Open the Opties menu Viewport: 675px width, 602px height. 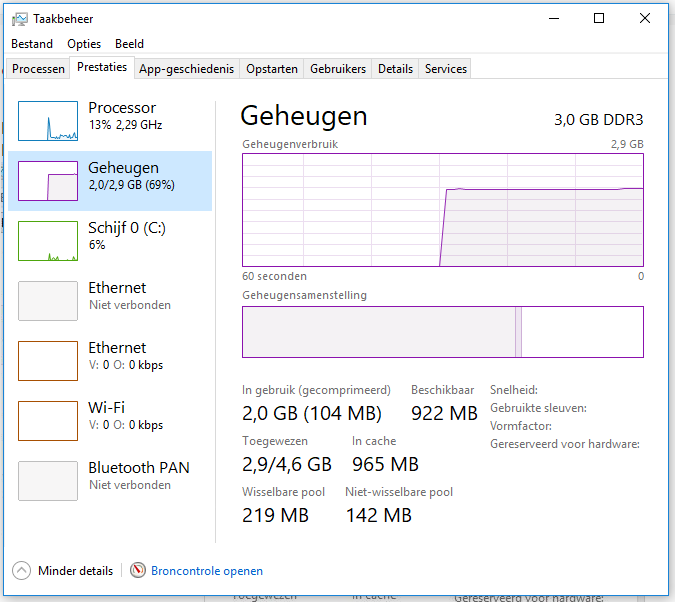[x=84, y=44]
